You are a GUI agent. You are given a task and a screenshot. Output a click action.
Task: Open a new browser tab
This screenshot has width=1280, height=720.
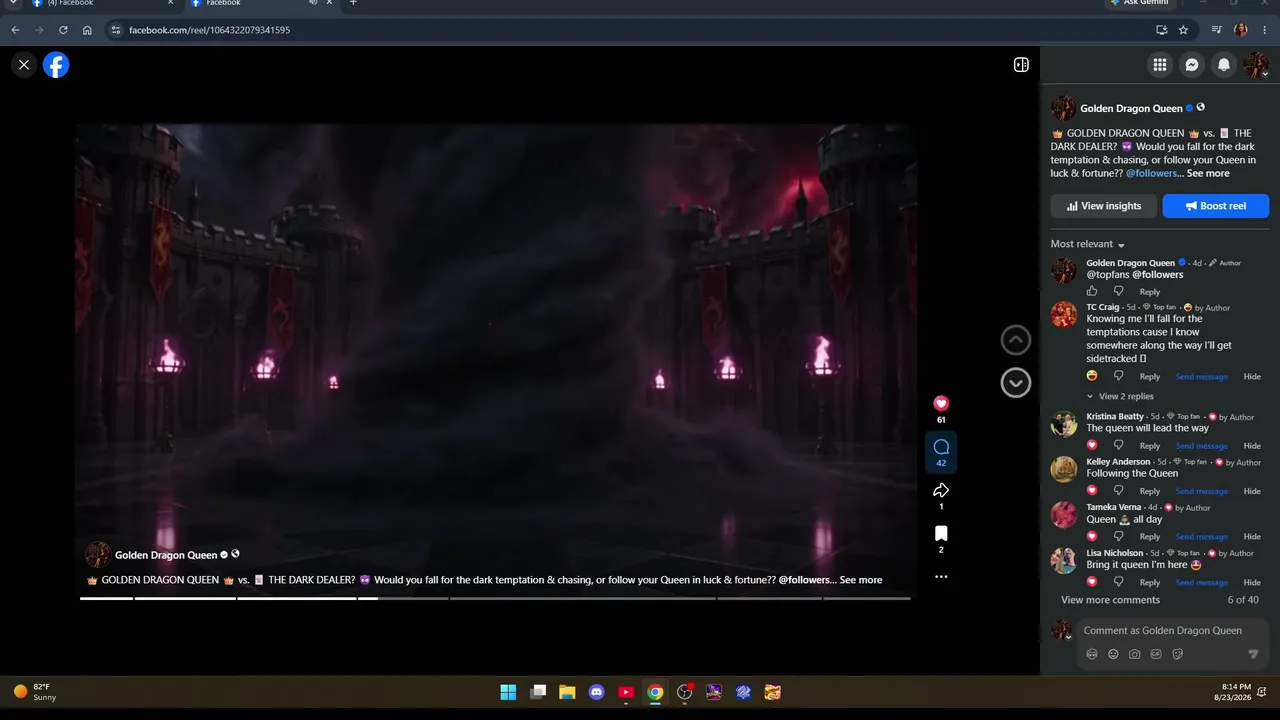tap(353, 3)
